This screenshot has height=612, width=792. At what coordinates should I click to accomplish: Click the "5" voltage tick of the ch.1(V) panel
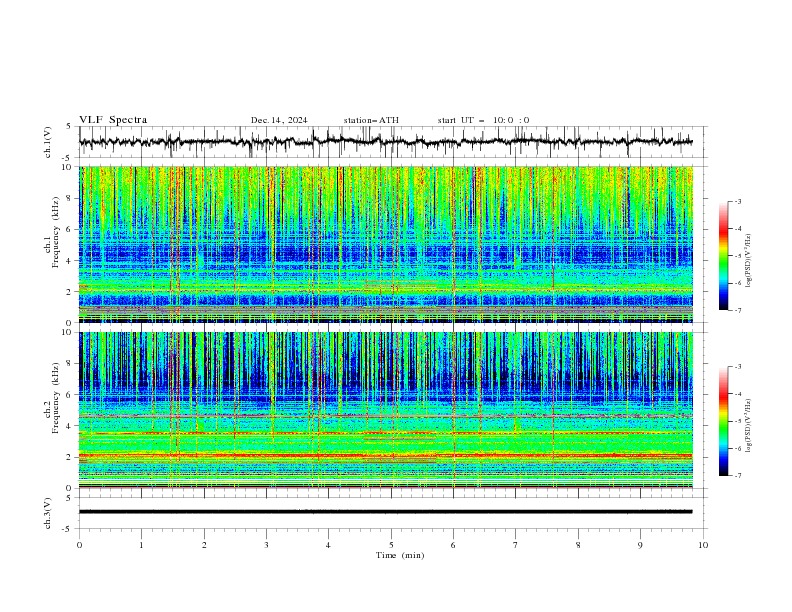point(71,127)
